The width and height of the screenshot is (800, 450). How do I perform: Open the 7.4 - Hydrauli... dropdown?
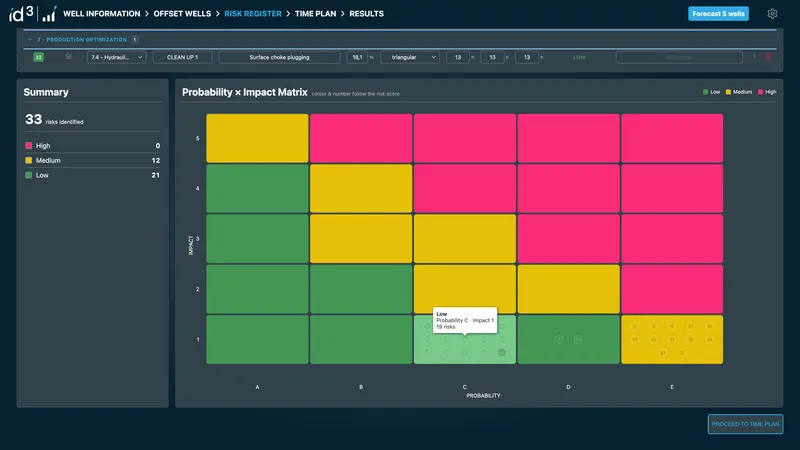click(x=117, y=57)
